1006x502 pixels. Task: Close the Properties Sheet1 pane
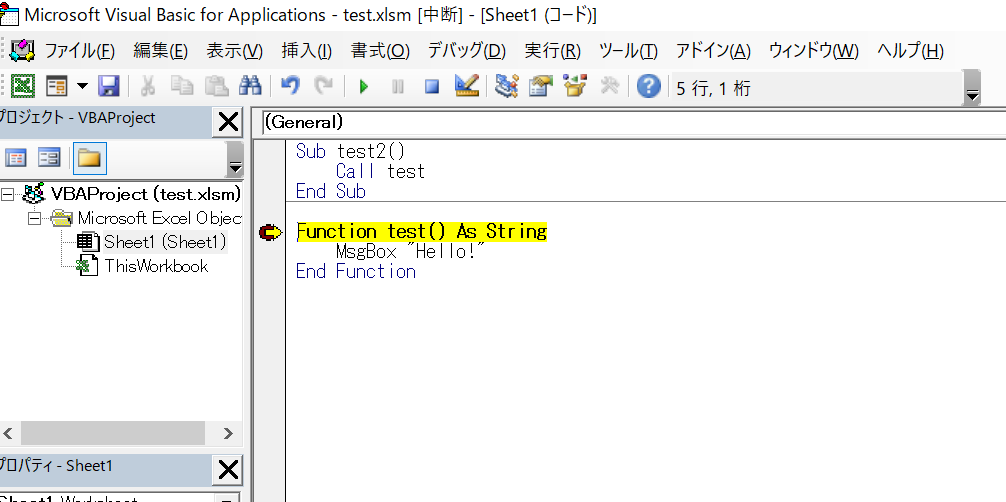(228, 470)
